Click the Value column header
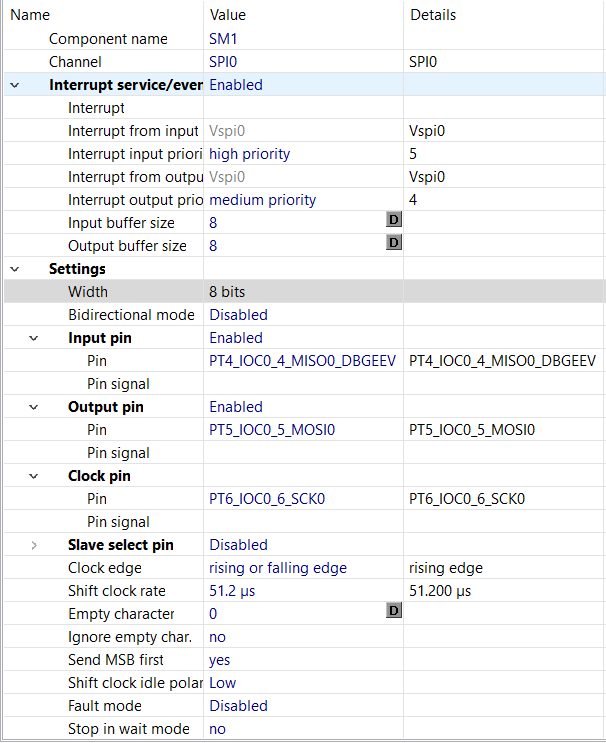Image resolution: width=606 pixels, height=743 pixels. coord(228,15)
